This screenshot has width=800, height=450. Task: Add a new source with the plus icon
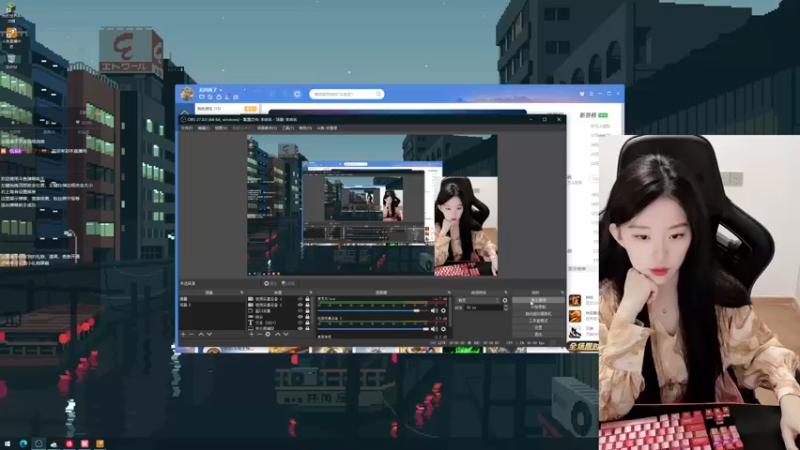(x=252, y=335)
